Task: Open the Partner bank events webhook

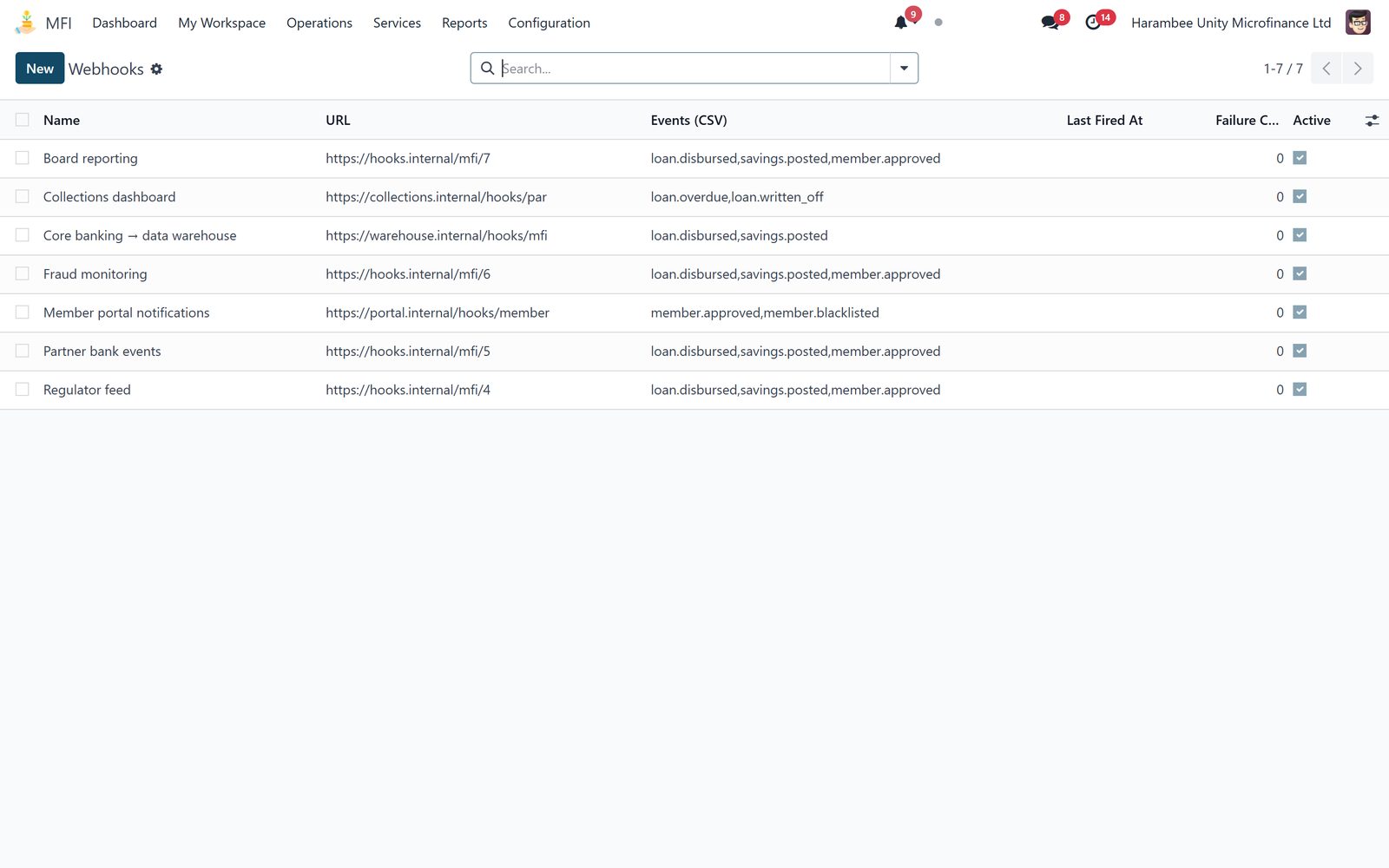Action: (x=102, y=351)
